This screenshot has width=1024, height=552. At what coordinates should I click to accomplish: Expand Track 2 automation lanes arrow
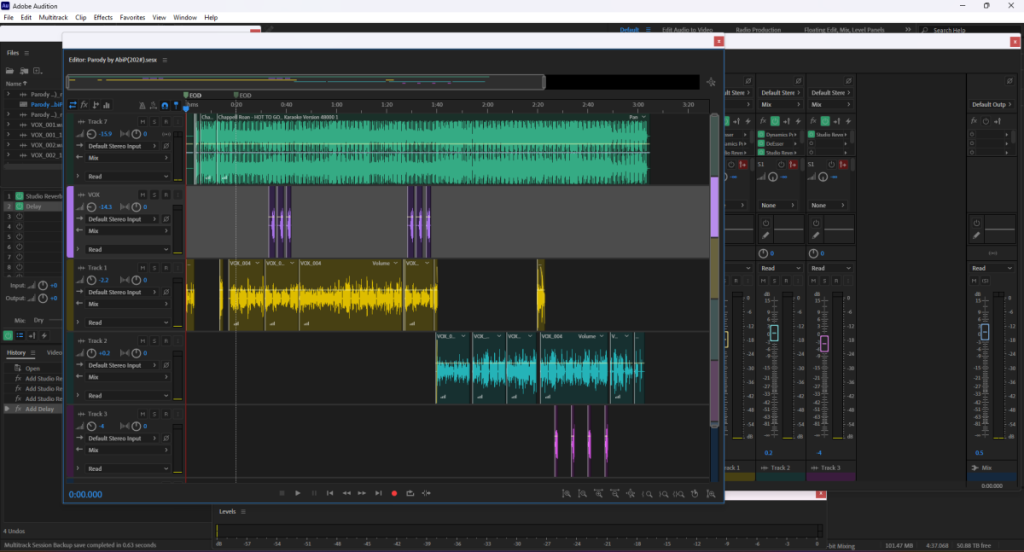(x=78, y=395)
